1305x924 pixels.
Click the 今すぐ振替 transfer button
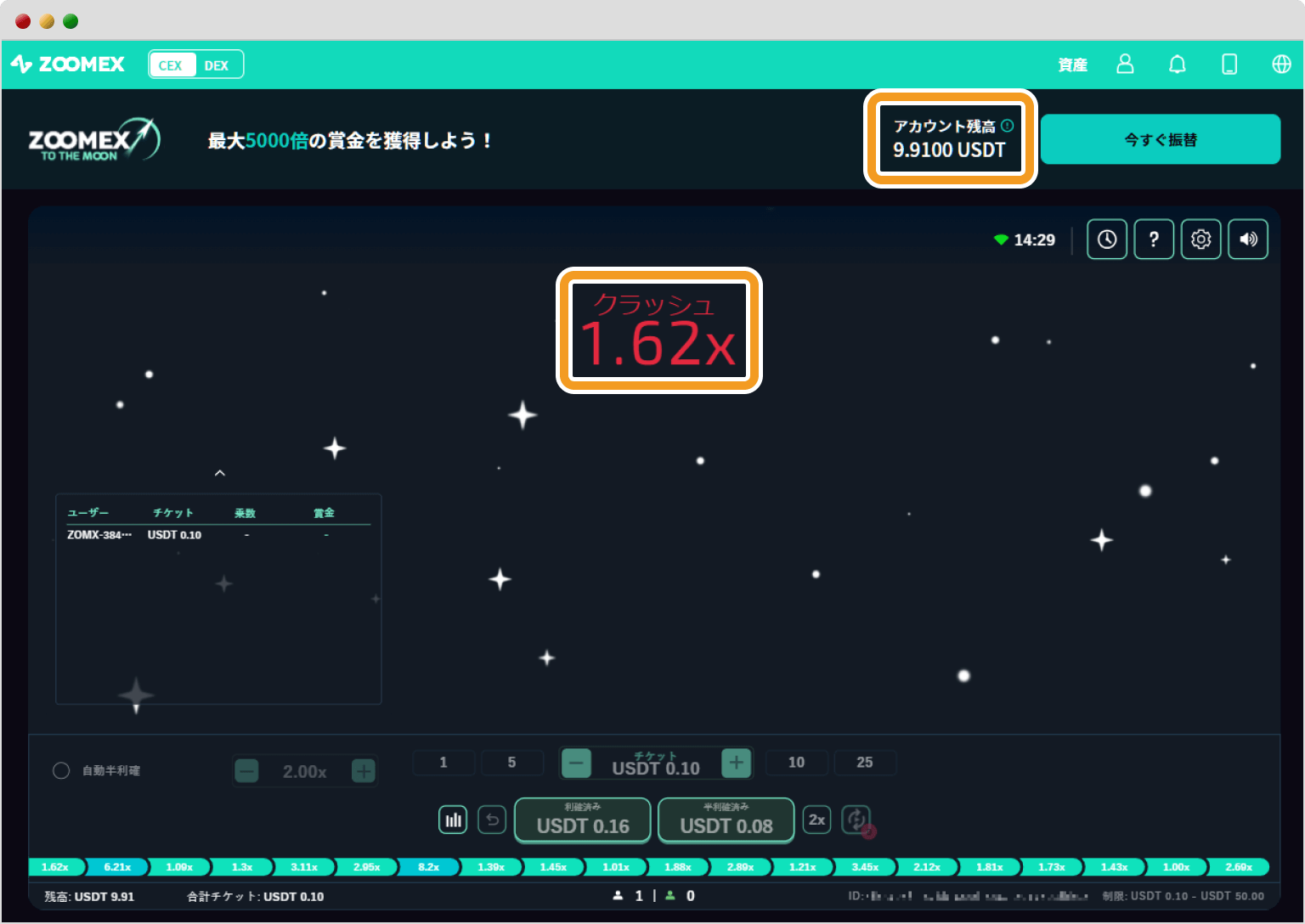(x=1160, y=139)
